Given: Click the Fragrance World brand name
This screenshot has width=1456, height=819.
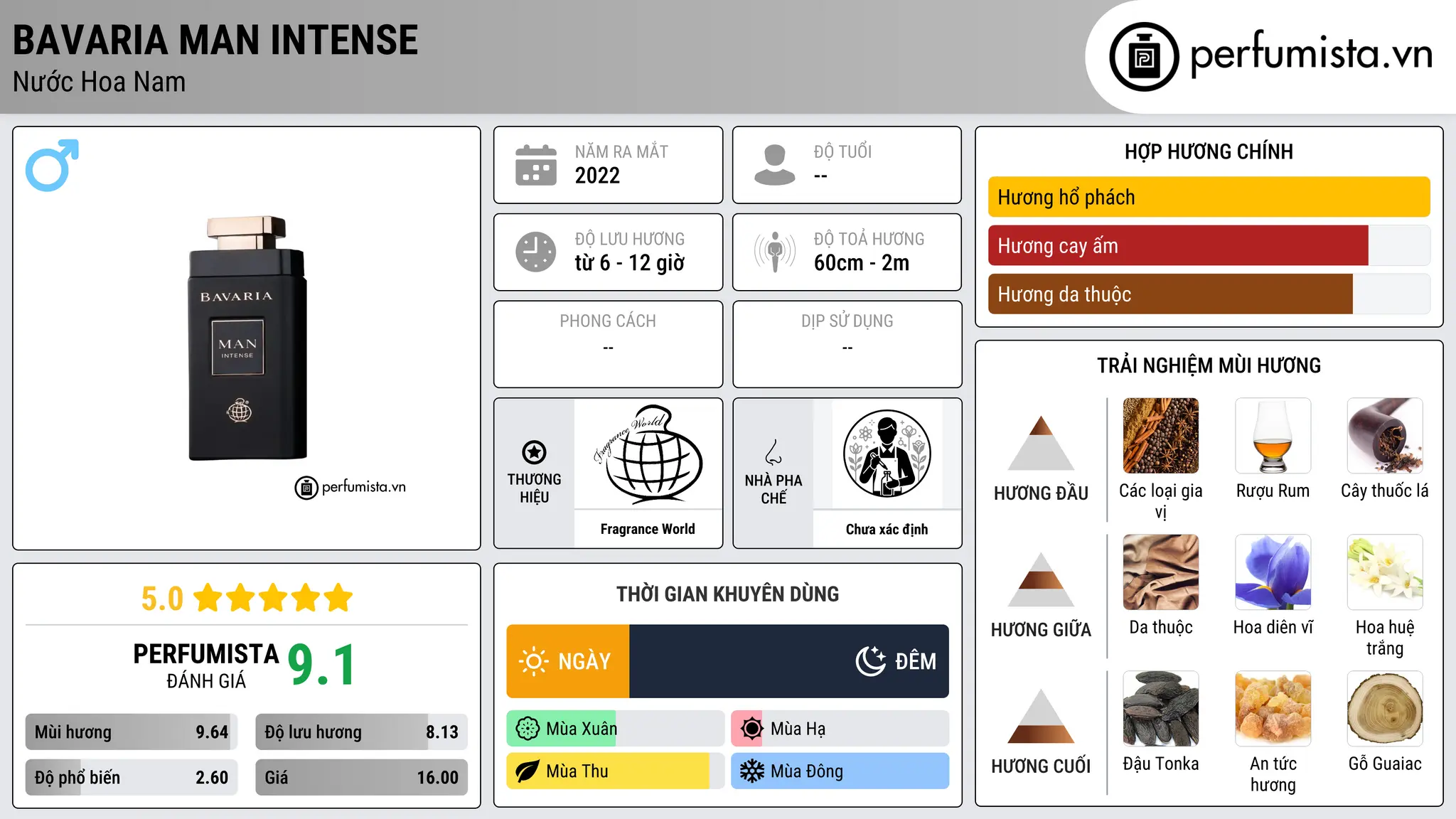Looking at the screenshot, I should tap(648, 529).
